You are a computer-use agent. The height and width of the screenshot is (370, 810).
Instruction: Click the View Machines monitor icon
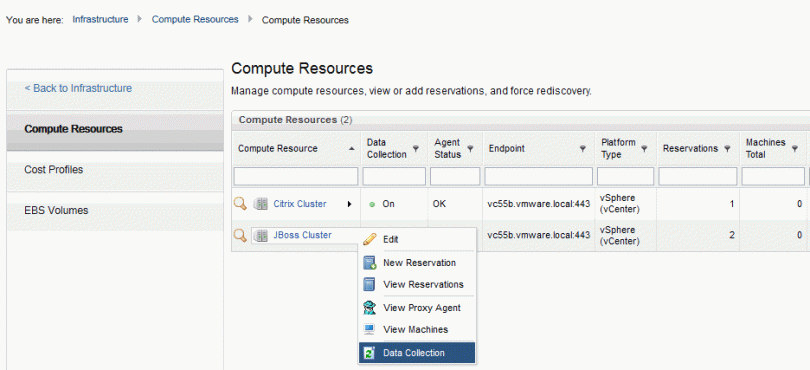point(369,329)
